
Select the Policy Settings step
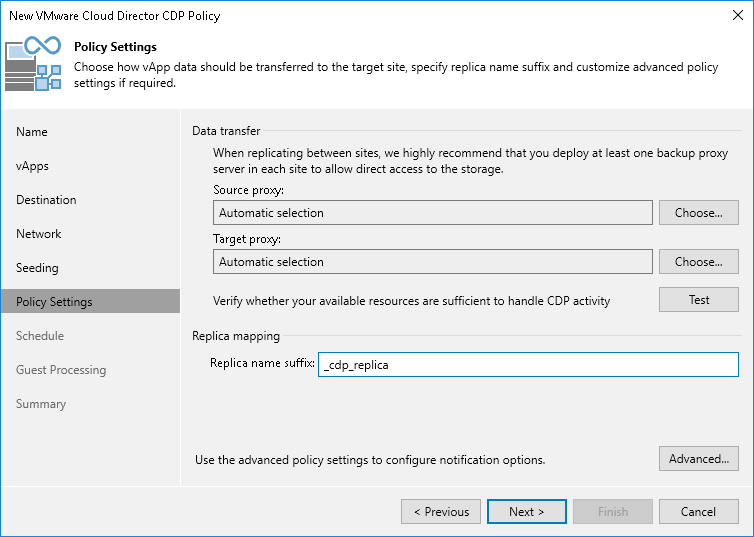[x=90, y=301]
